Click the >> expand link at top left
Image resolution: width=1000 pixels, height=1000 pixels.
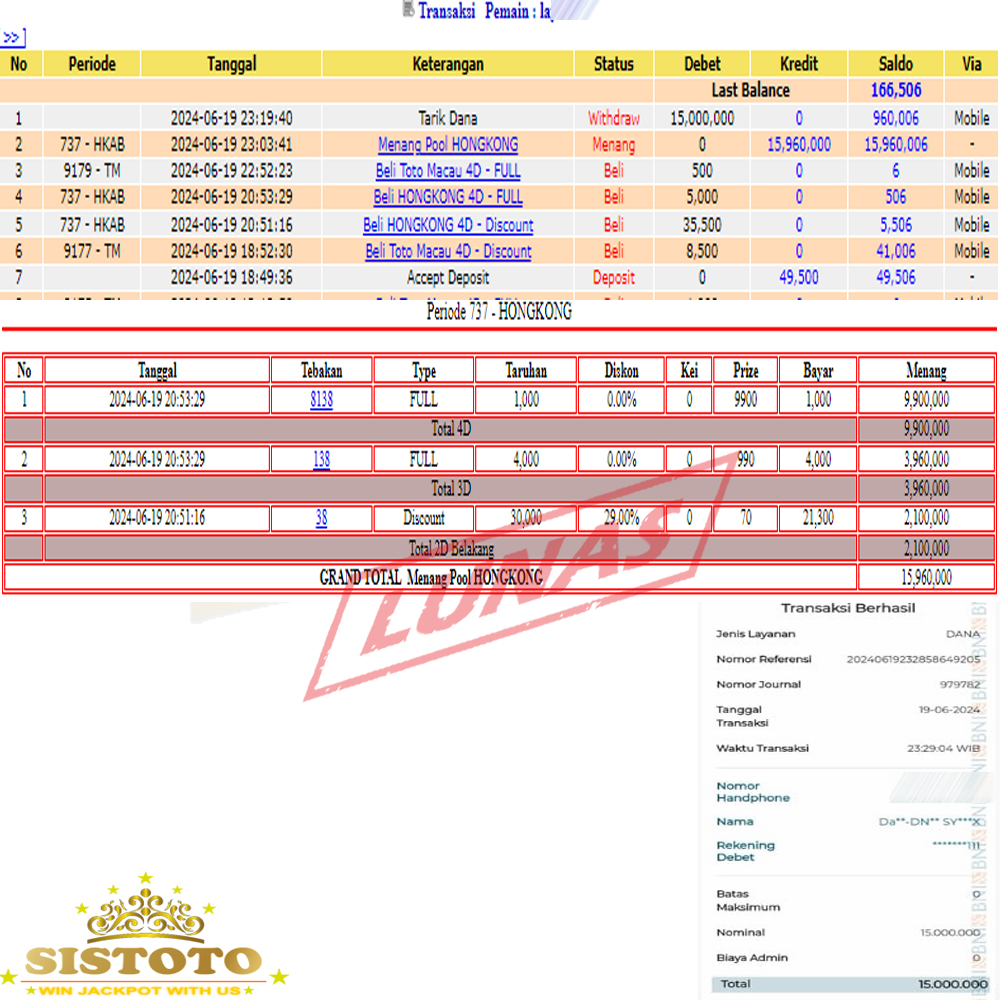point(12,38)
